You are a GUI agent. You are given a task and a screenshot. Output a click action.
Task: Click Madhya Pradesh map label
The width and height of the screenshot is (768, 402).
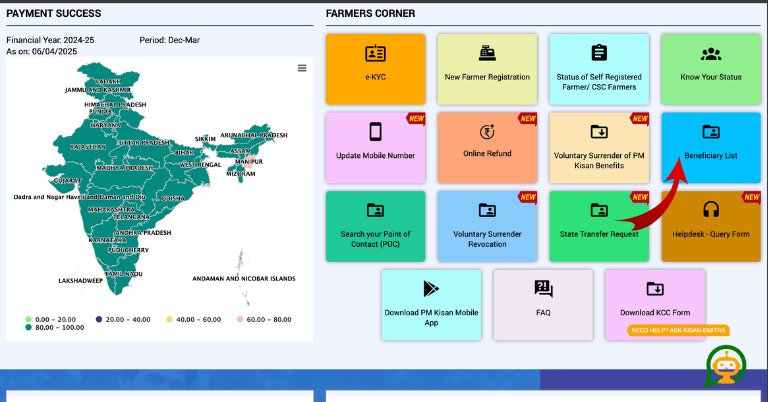pyautogui.click(x=125, y=168)
